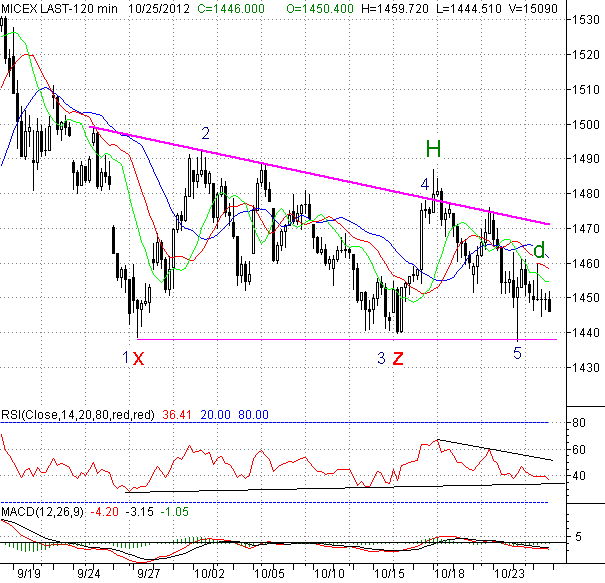The width and height of the screenshot is (605, 583).
Task: Click price axis label 1440
Action: (585, 333)
